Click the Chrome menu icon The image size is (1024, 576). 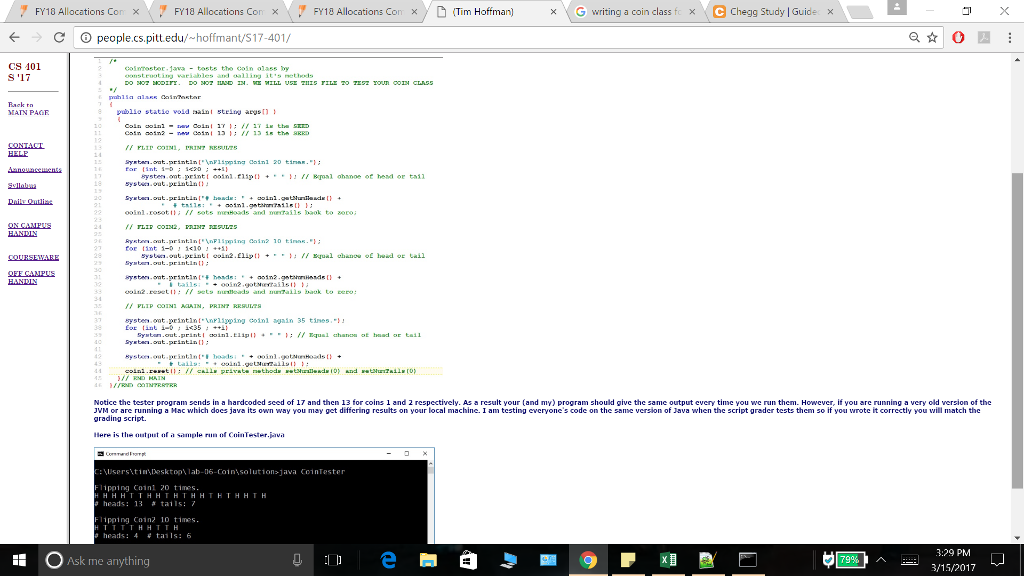click(1010, 37)
